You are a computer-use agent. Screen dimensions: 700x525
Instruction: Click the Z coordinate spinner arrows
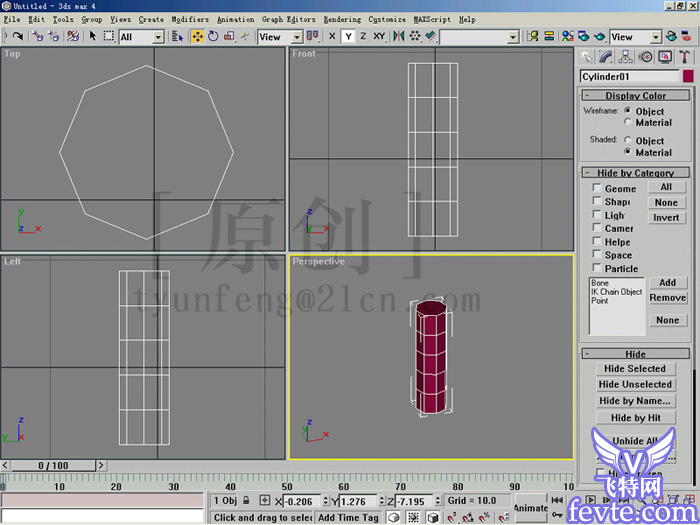coord(438,501)
